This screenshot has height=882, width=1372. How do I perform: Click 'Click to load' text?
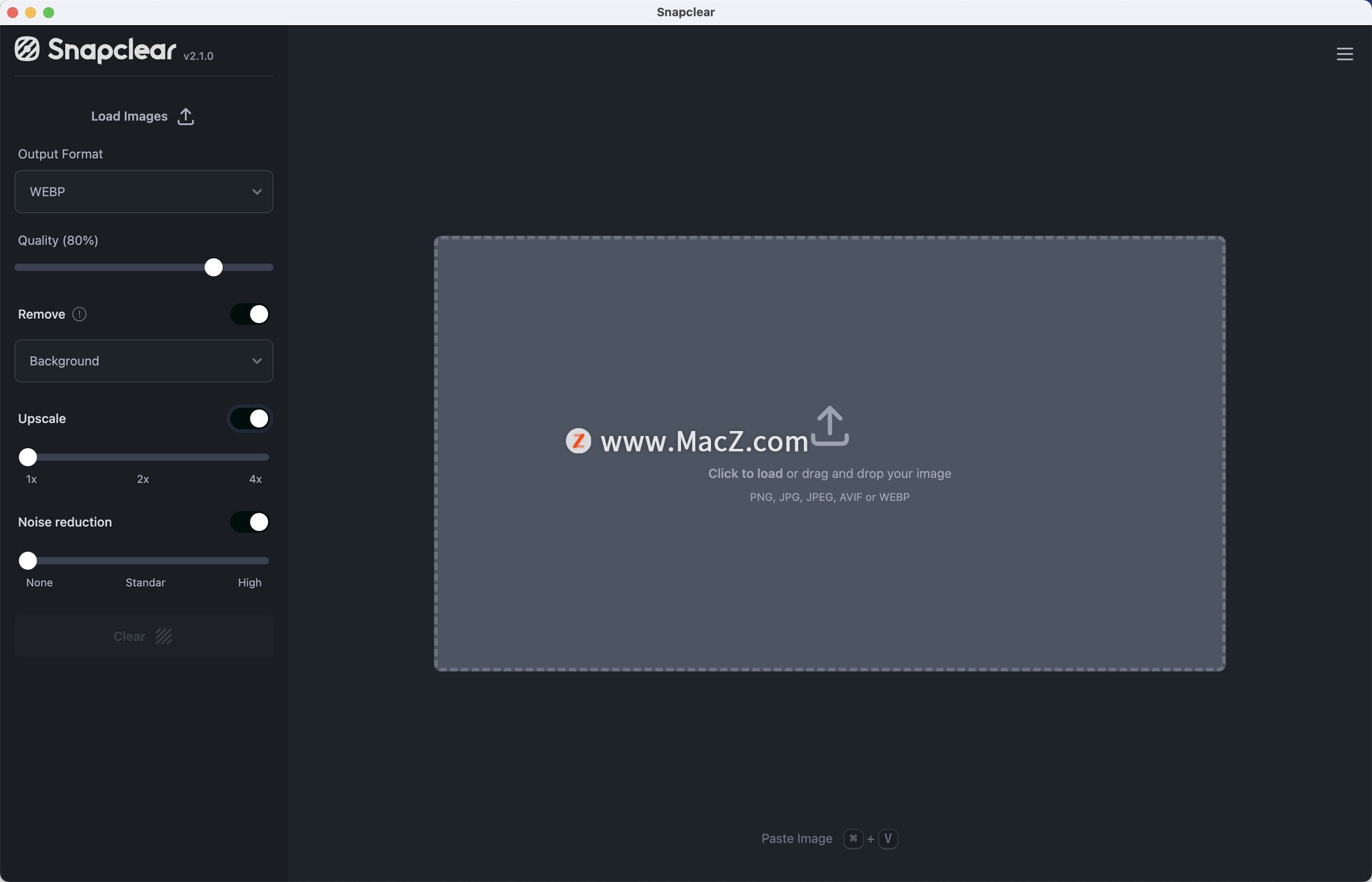pyautogui.click(x=745, y=474)
